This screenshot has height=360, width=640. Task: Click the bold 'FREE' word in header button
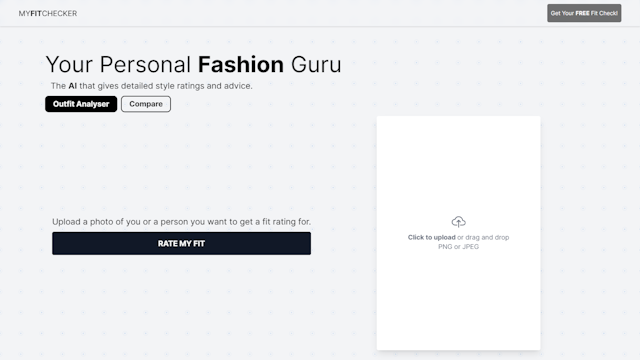[582, 13]
